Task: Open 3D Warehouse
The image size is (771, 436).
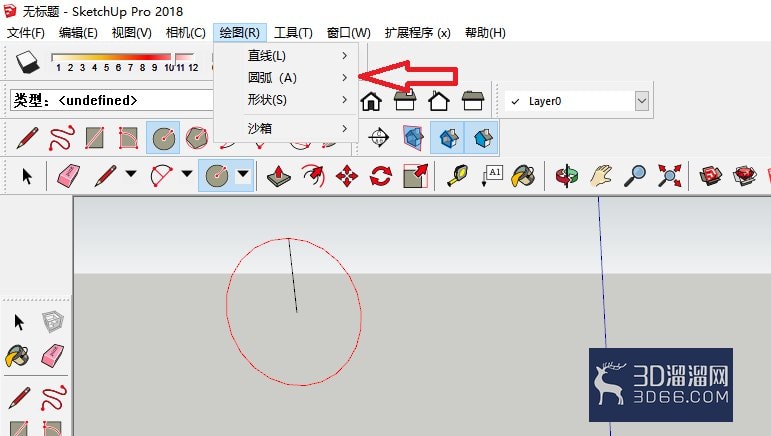Action: point(711,175)
